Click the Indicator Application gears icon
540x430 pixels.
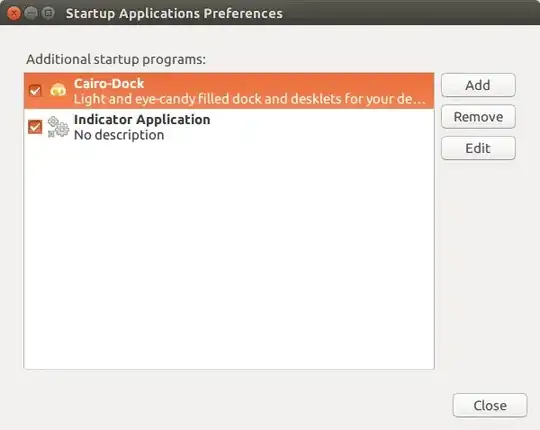[58, 127]
